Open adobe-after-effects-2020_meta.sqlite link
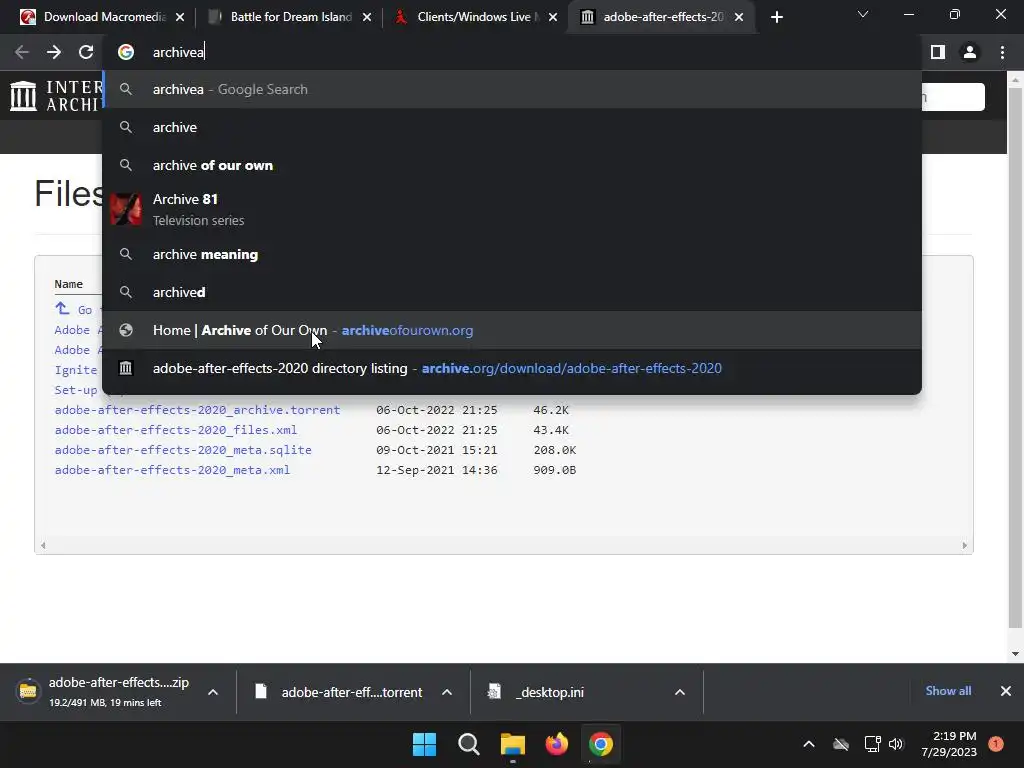This screenshot has width=1024, height=768. coord(183,450)
